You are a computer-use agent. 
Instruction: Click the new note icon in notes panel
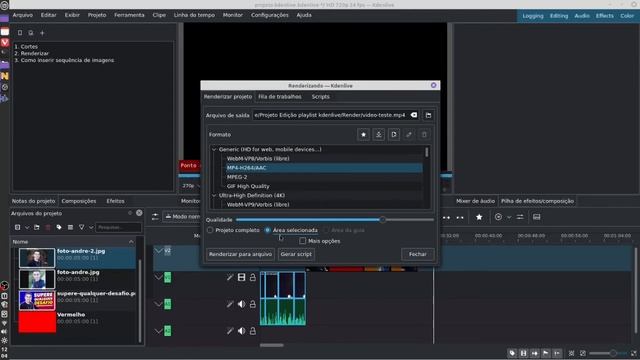(x=20, y=33)
